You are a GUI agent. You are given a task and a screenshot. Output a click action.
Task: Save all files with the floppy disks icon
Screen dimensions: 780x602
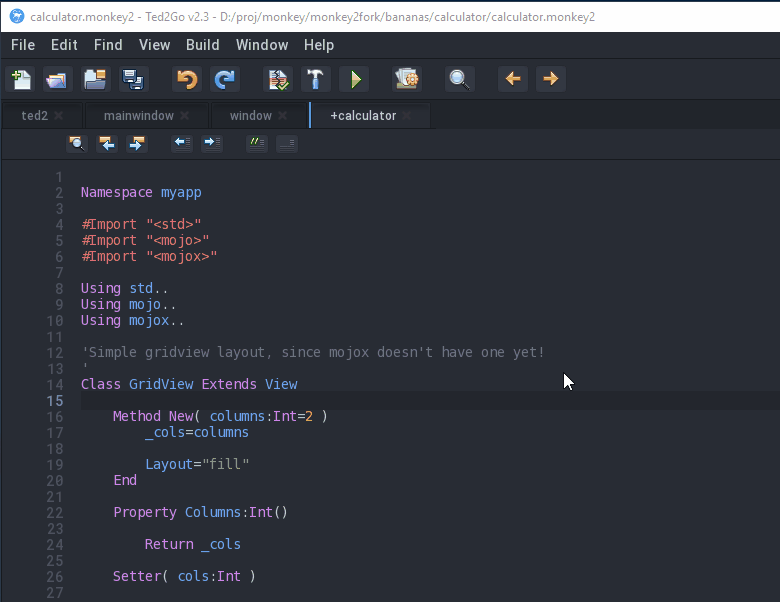(x=132, y=79)
